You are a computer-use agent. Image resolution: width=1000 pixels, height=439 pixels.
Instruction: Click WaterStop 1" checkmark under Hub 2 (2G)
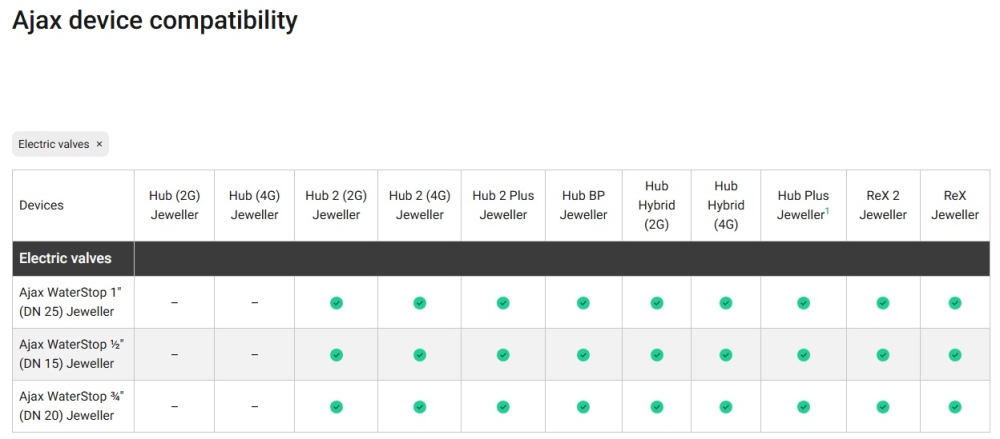[336, 303]
